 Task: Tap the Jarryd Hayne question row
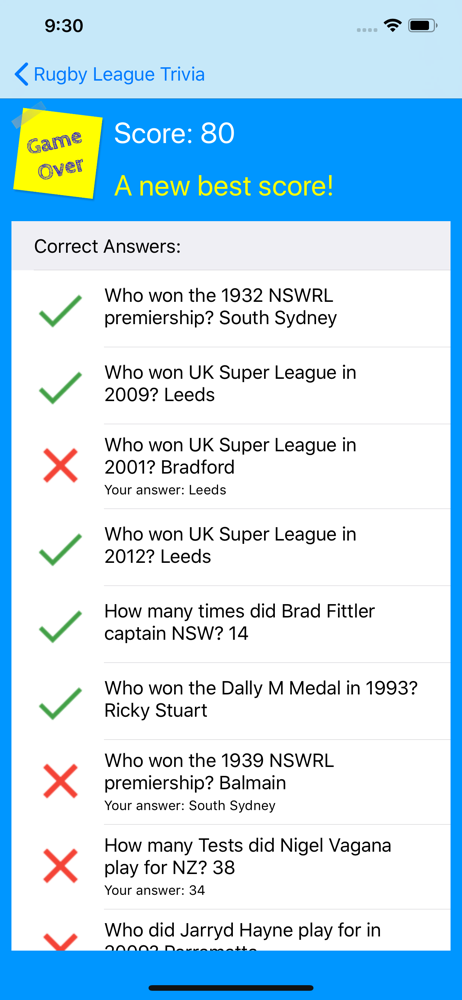(231, 930)
